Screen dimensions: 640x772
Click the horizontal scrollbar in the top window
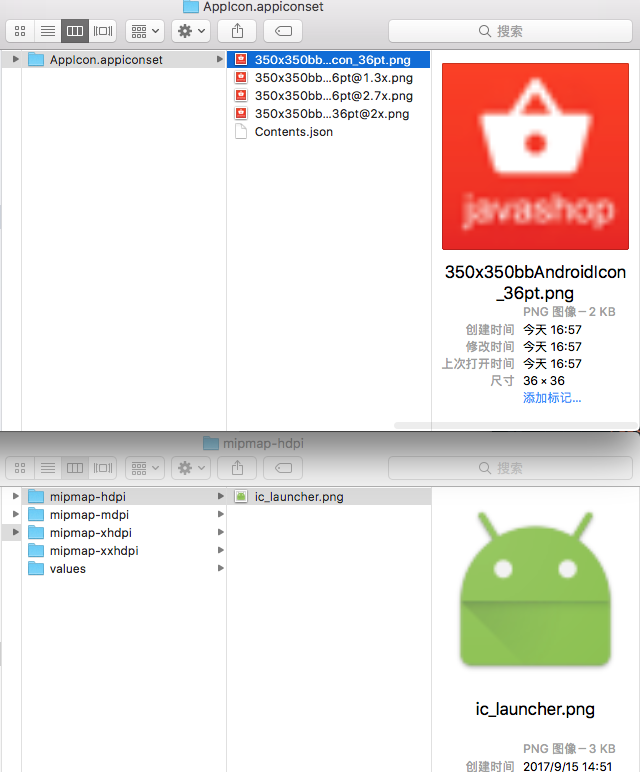tap(515, 425)
